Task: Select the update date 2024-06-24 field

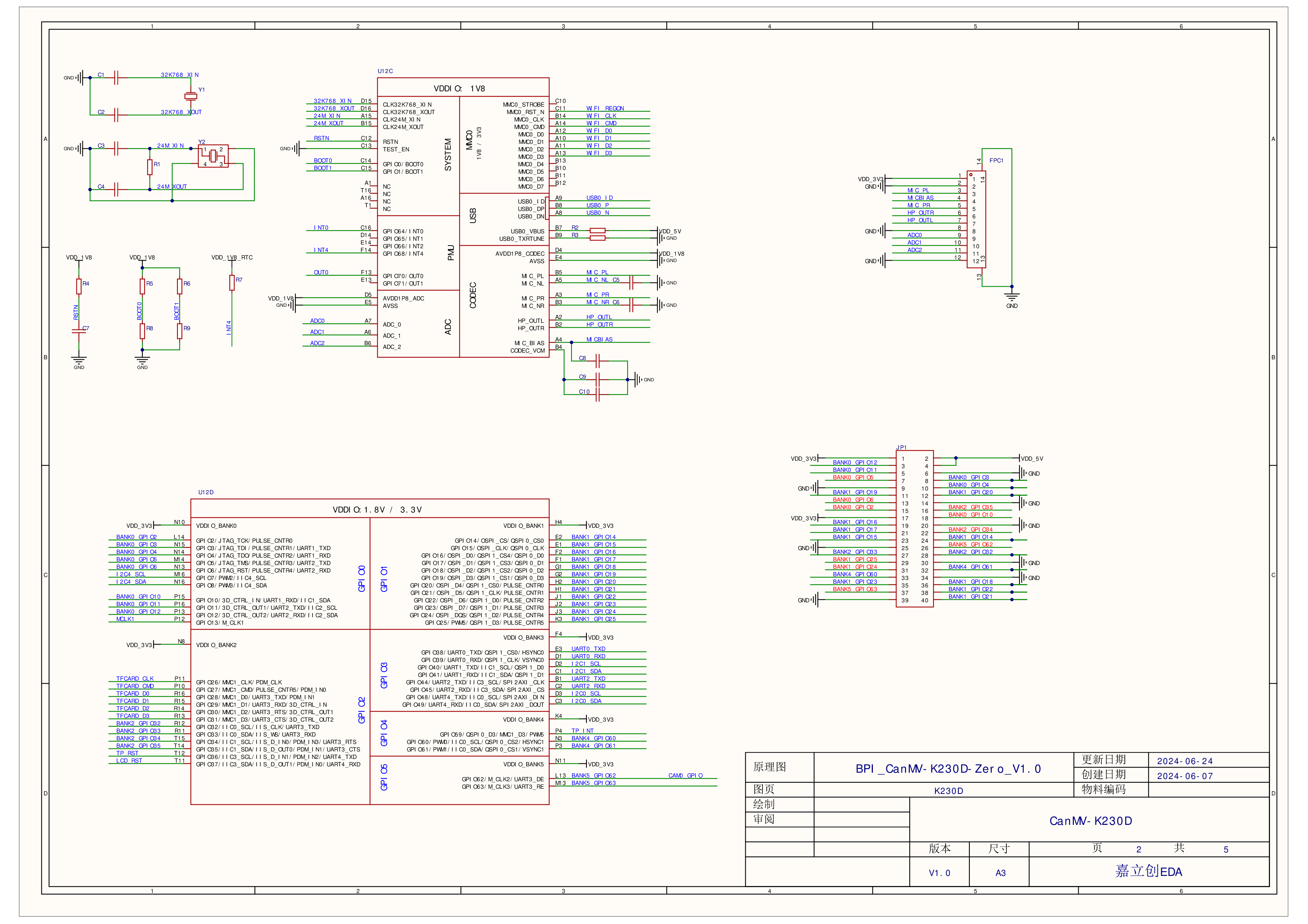Action: tap(1184, 761)
